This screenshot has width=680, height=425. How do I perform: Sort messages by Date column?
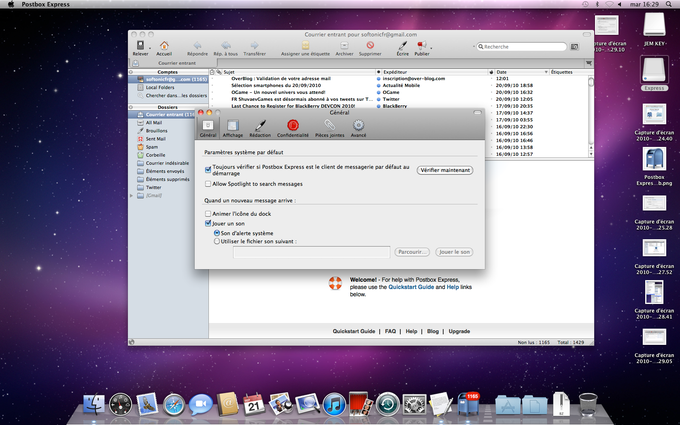click(x=522, y=72)
